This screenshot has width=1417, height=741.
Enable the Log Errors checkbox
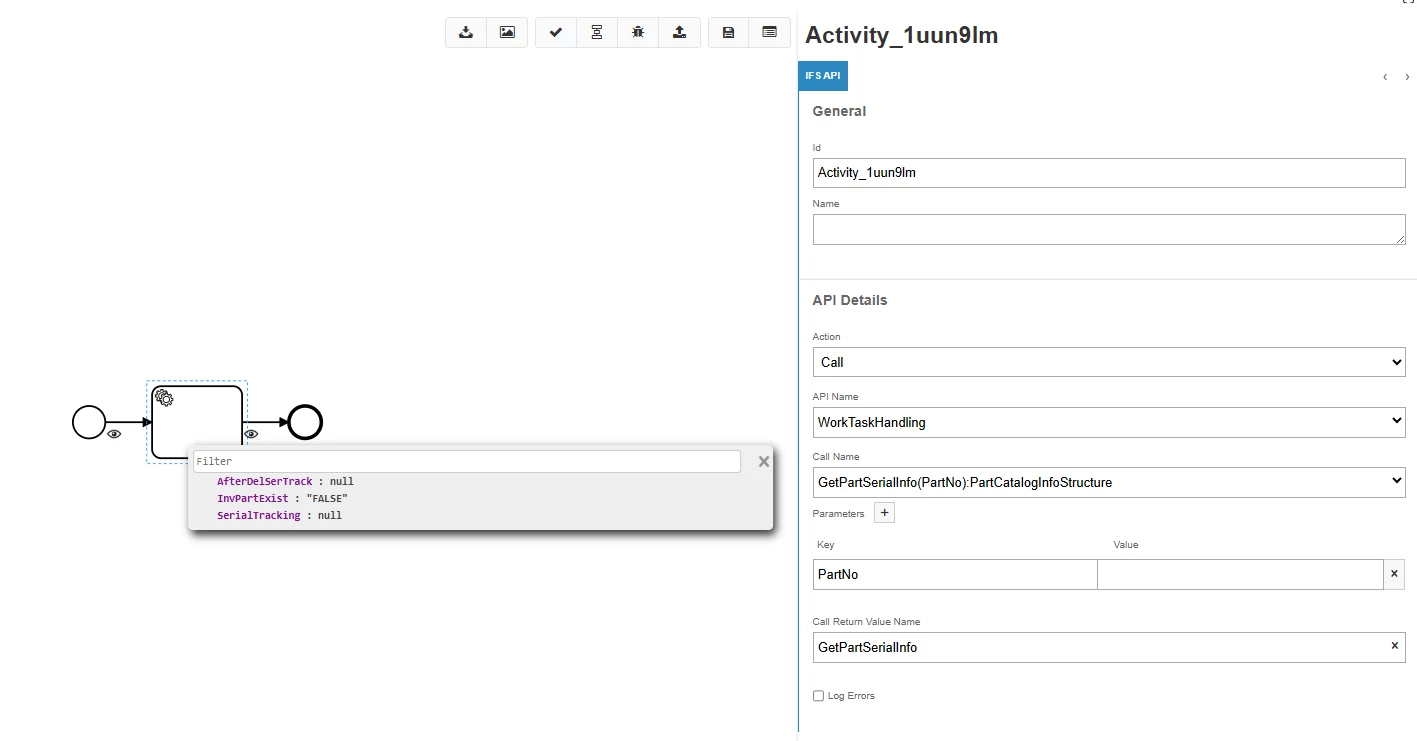tap(818, 696)
